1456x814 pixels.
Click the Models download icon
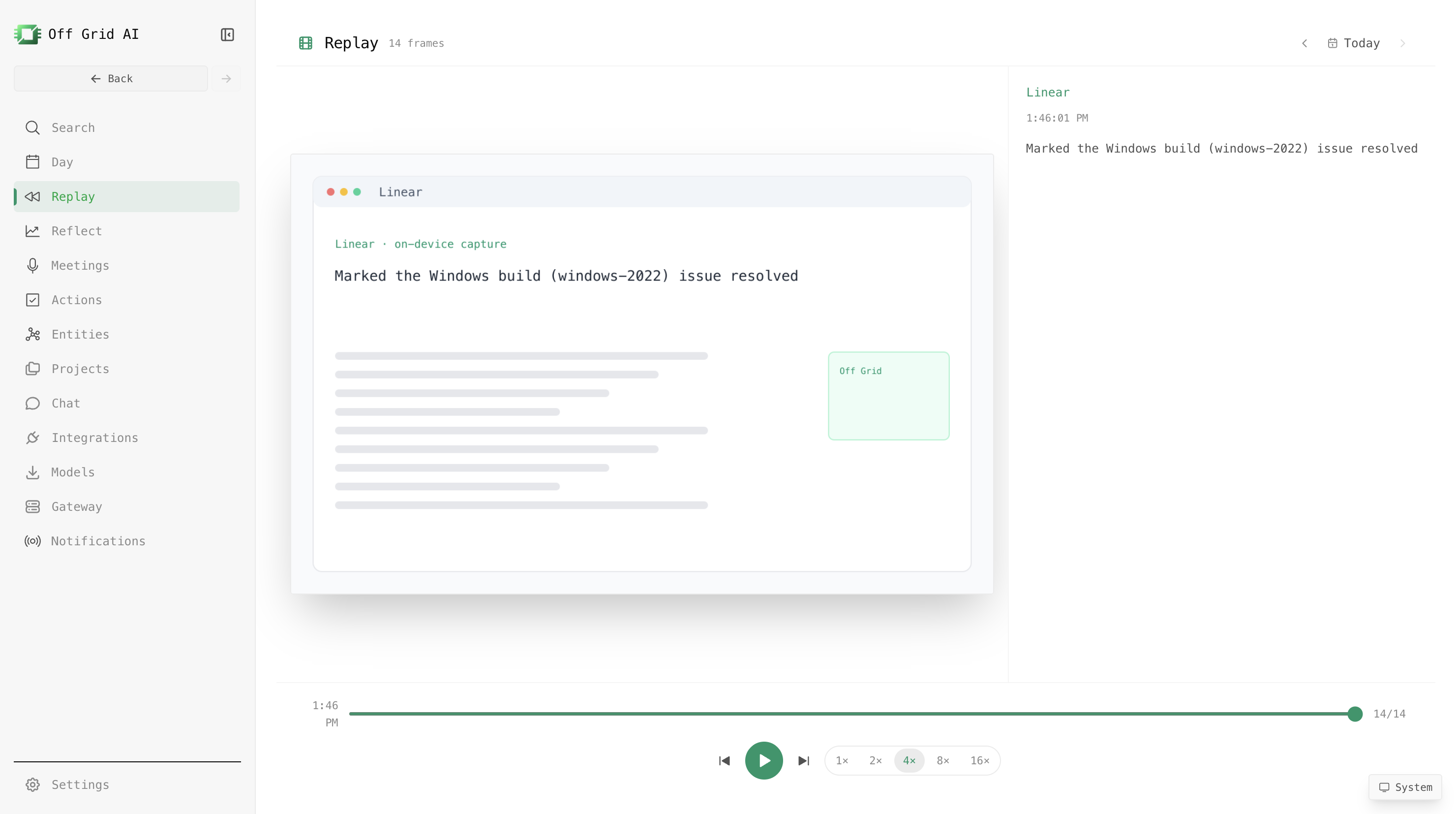coord(33,473)
